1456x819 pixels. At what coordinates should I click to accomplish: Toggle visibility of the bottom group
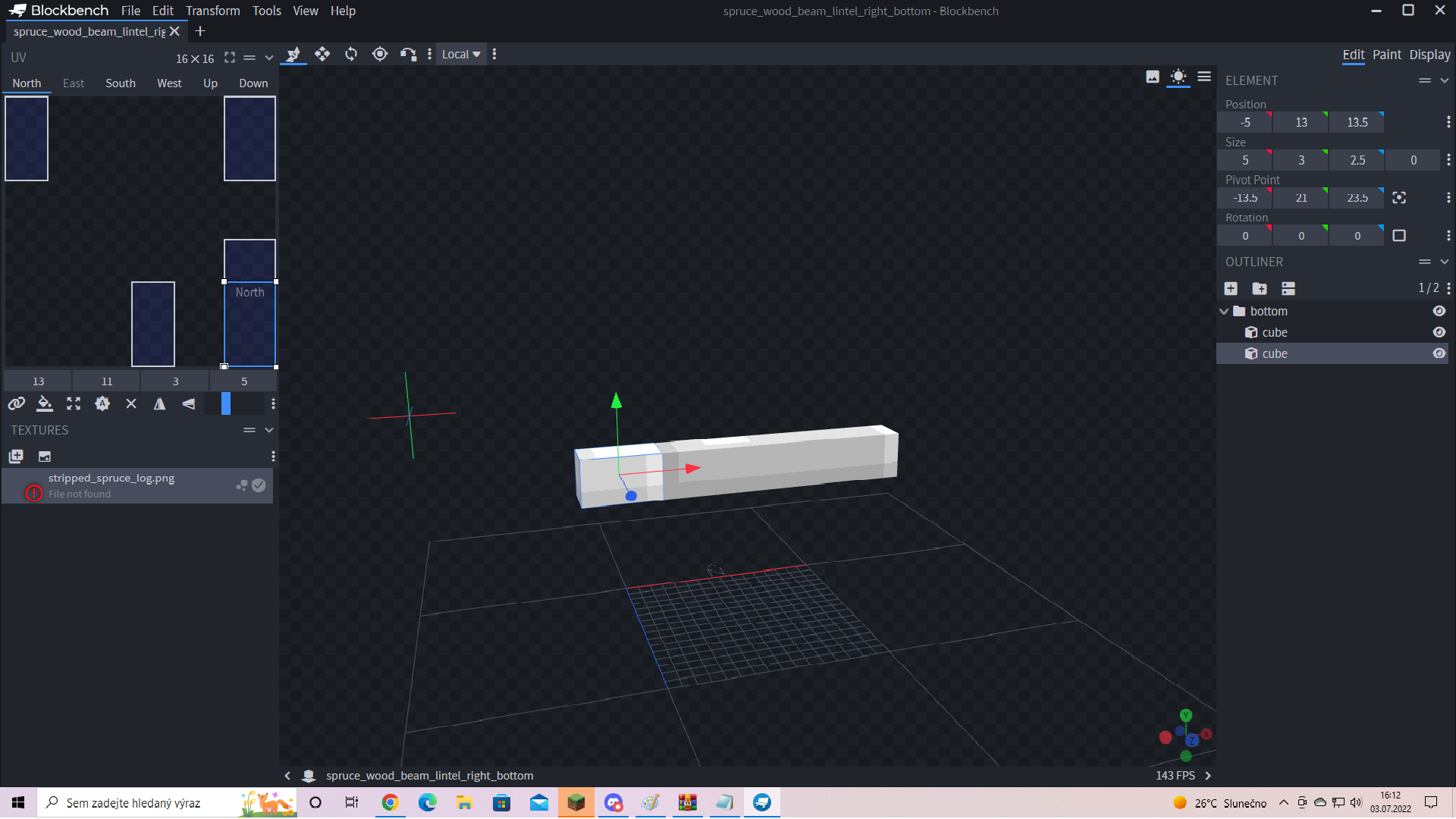pos(1439,311)
